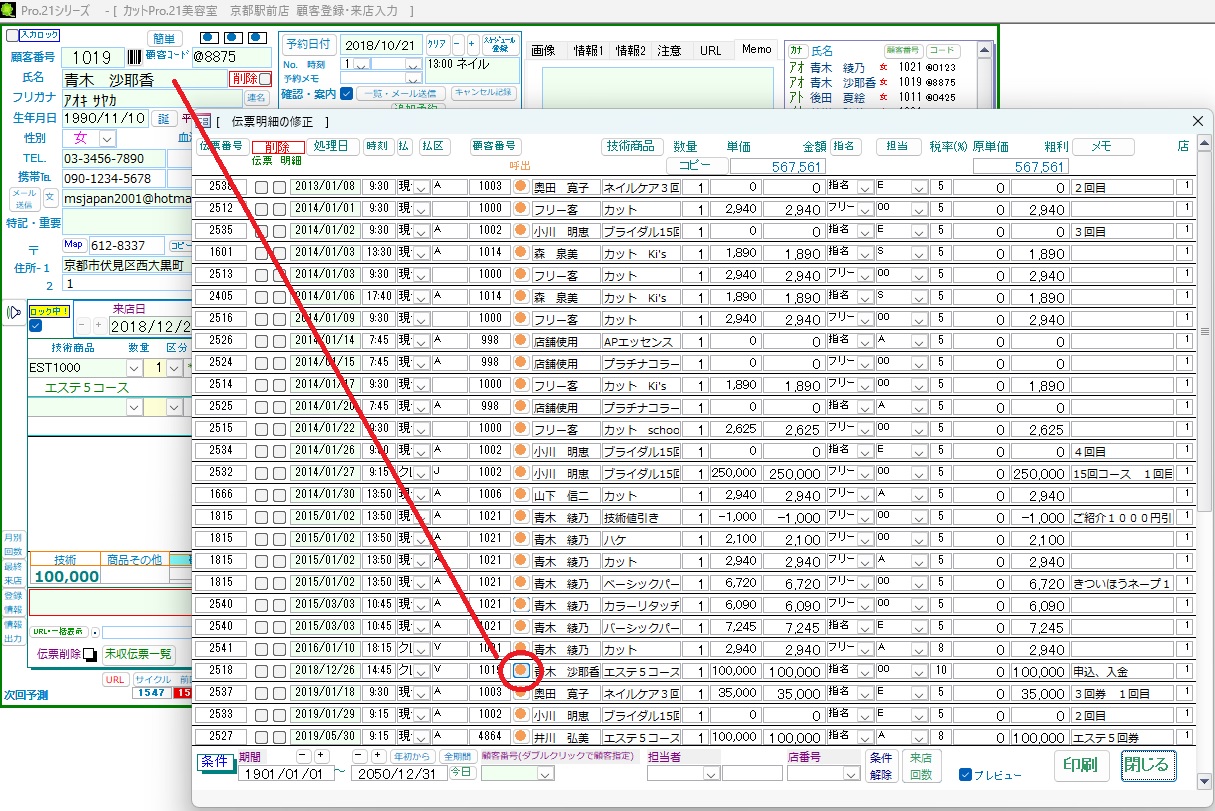Open the 予約メモ dropdown
The image size is (1215, 811).
413,78
